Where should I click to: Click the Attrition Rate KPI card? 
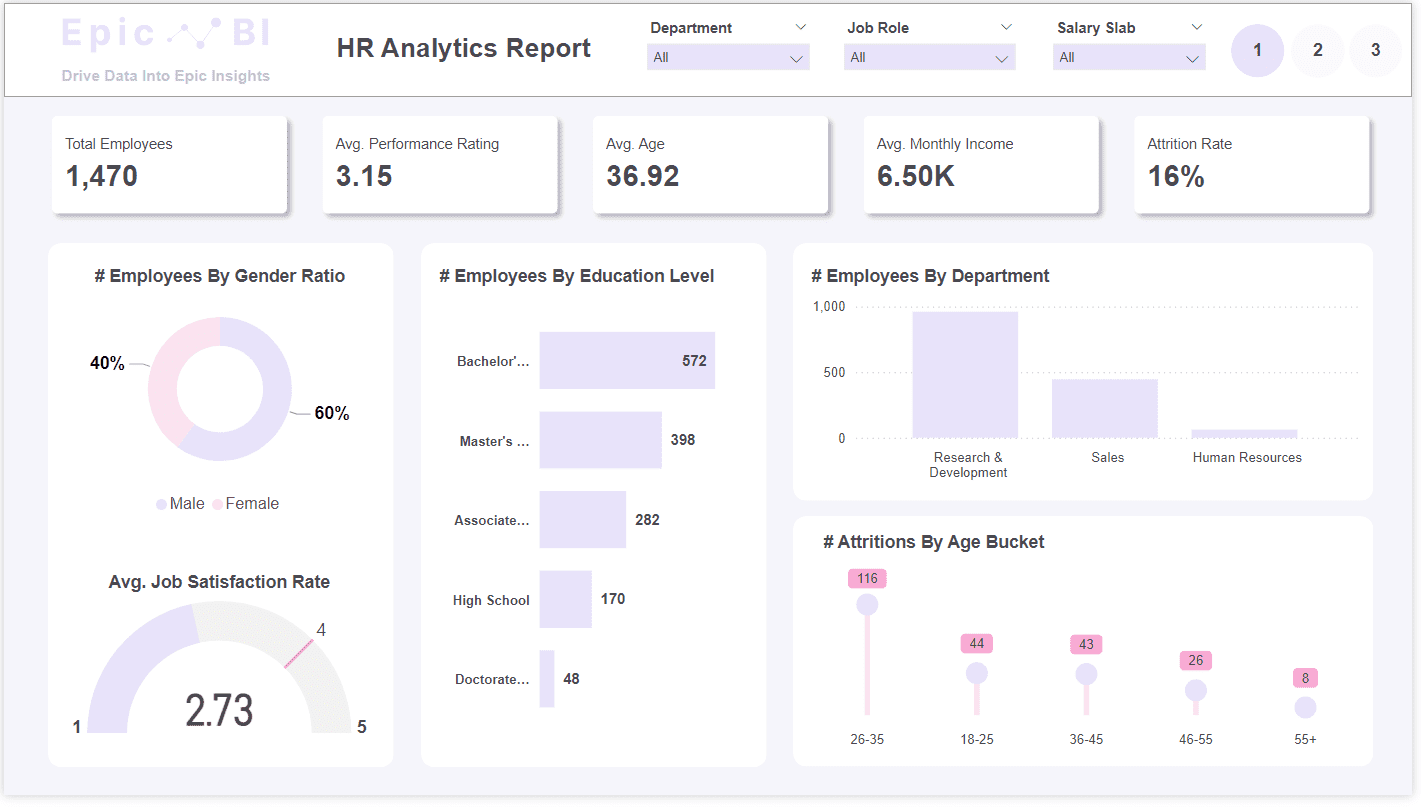(x=1251, y=164)
